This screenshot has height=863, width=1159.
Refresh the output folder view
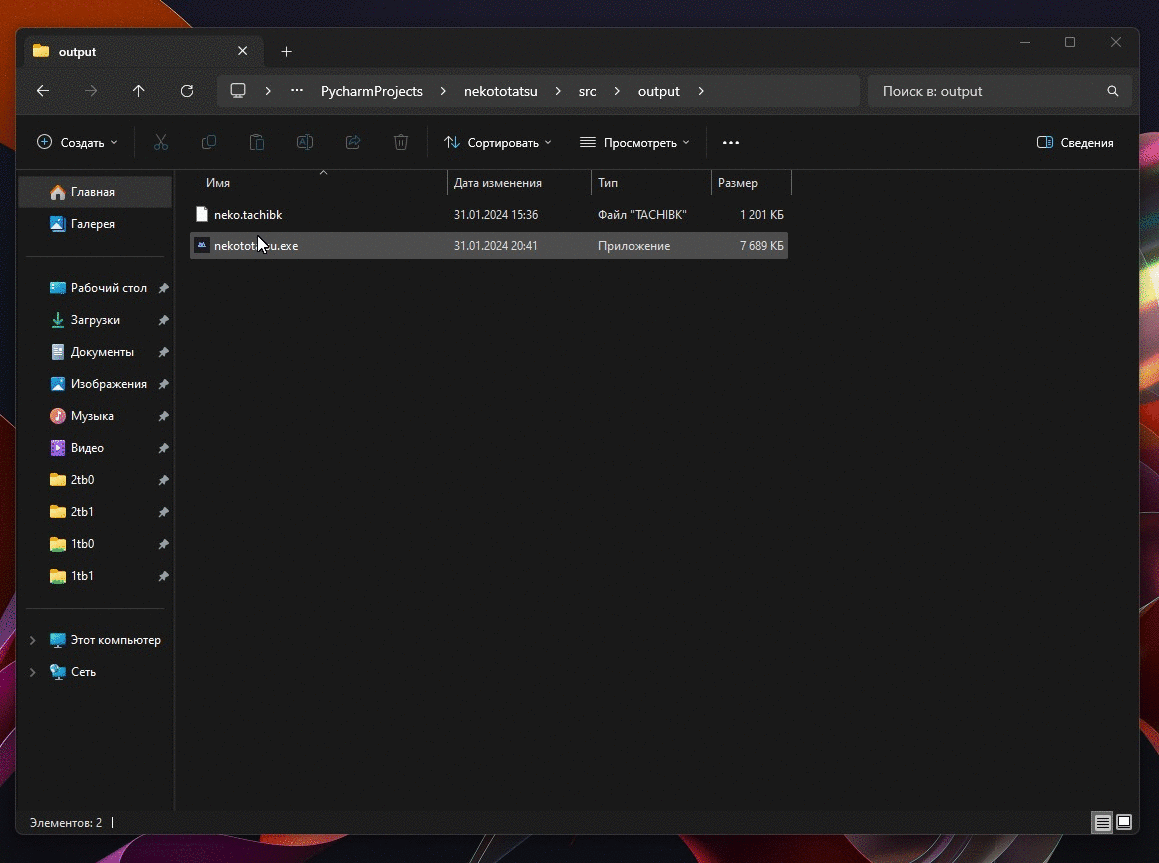(187, 91)
